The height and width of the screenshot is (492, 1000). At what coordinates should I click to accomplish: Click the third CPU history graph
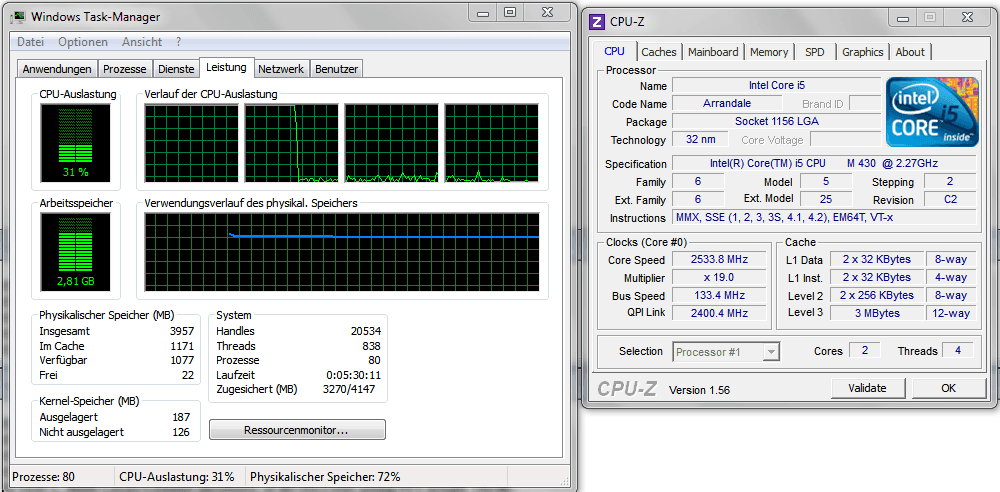click(392, 144)
